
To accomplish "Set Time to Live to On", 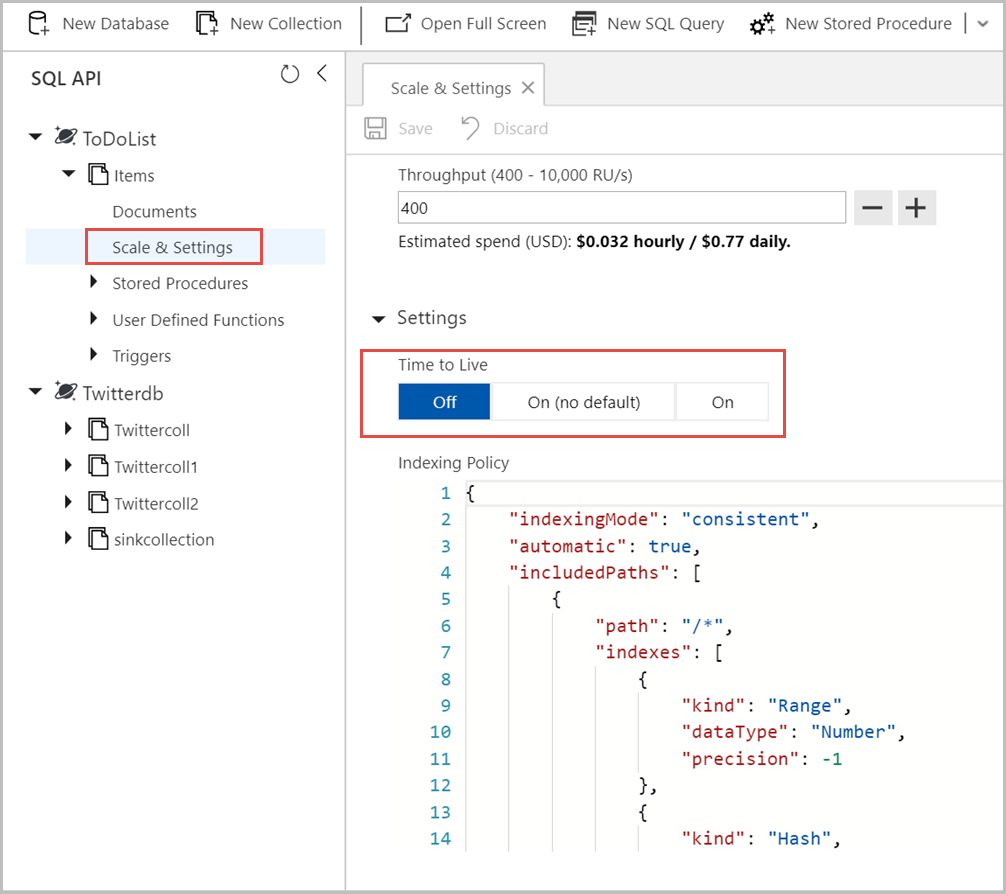I will pyautogui.click(x=722, y=402).
